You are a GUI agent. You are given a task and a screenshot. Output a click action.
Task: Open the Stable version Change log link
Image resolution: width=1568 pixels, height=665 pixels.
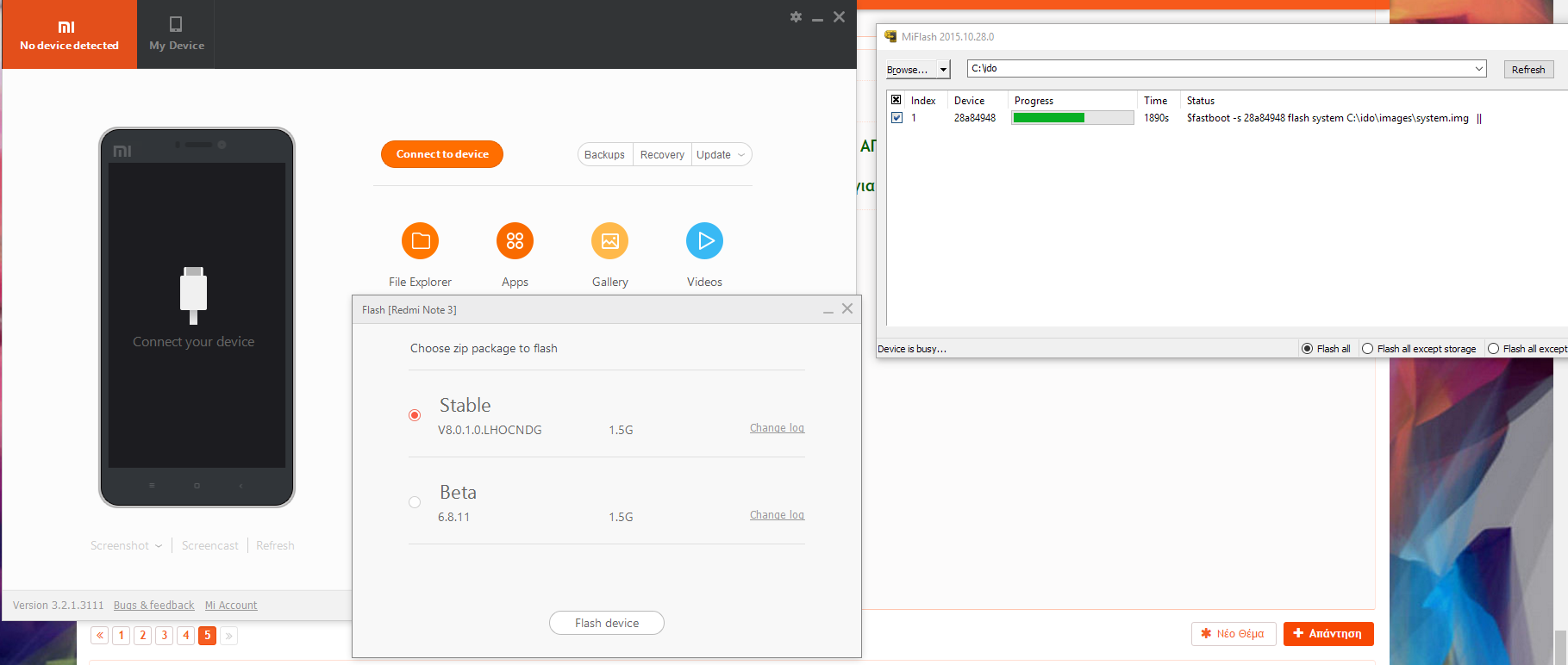(x=777, y=428)
